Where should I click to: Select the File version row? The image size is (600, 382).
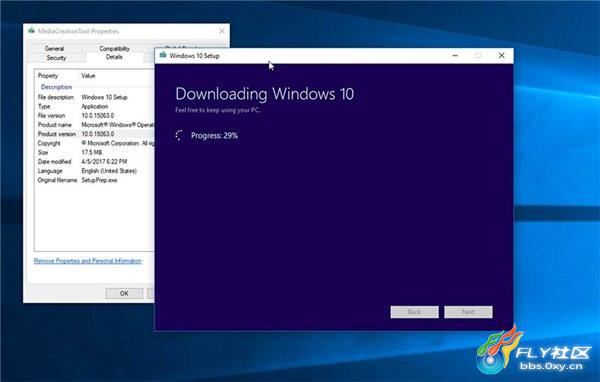pos(95,116)
